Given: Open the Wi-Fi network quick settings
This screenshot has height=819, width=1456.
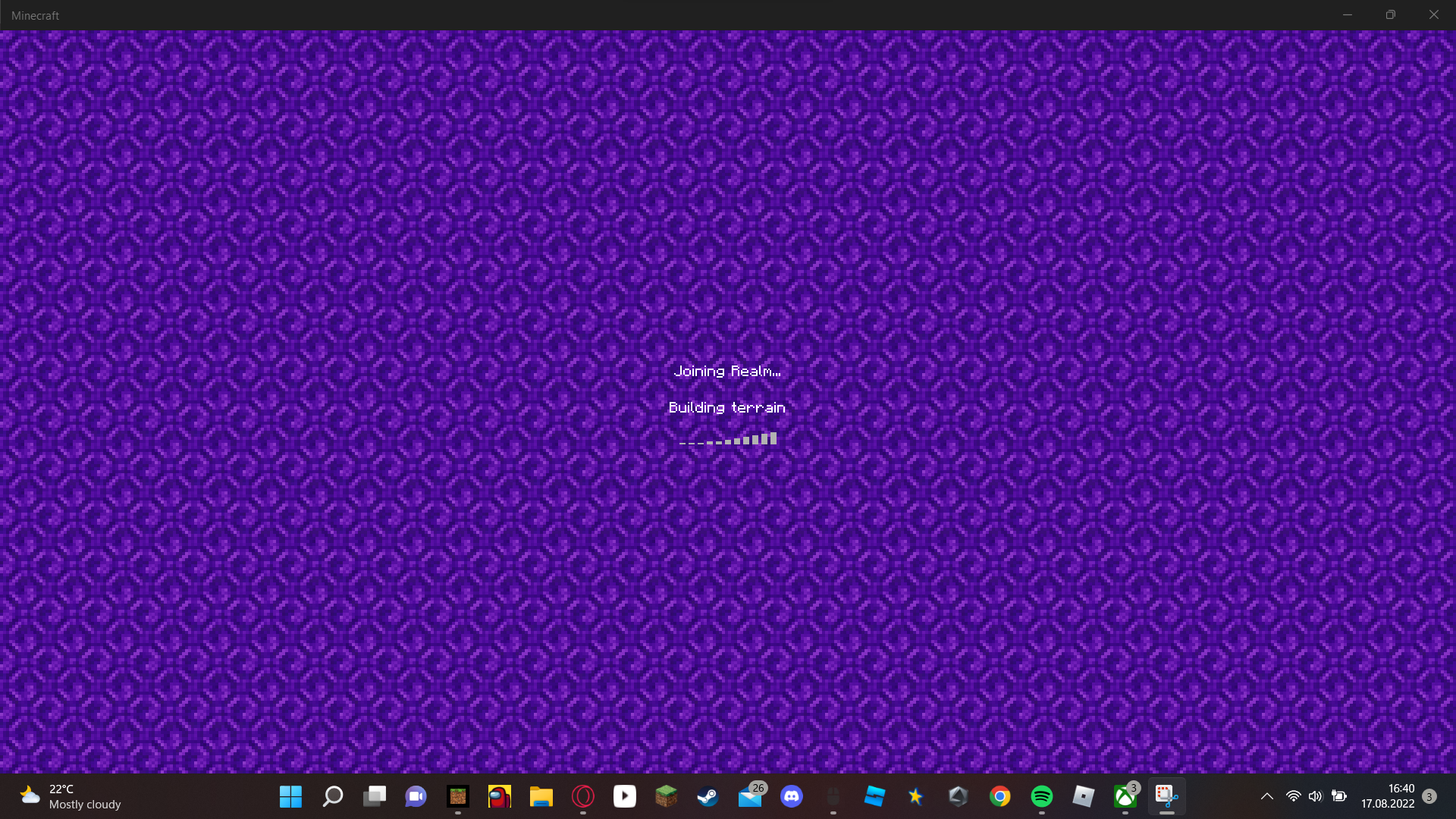Looking at the screenshot, I should [x=1293, y=796].
